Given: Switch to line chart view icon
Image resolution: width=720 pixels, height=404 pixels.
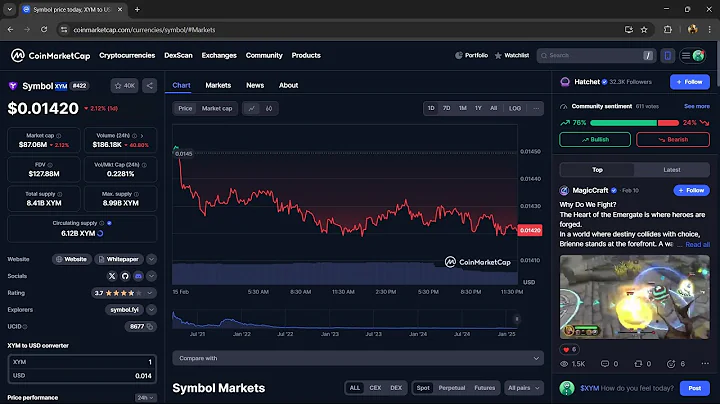Looking at the screenshot, I should [x=252, y=108].
